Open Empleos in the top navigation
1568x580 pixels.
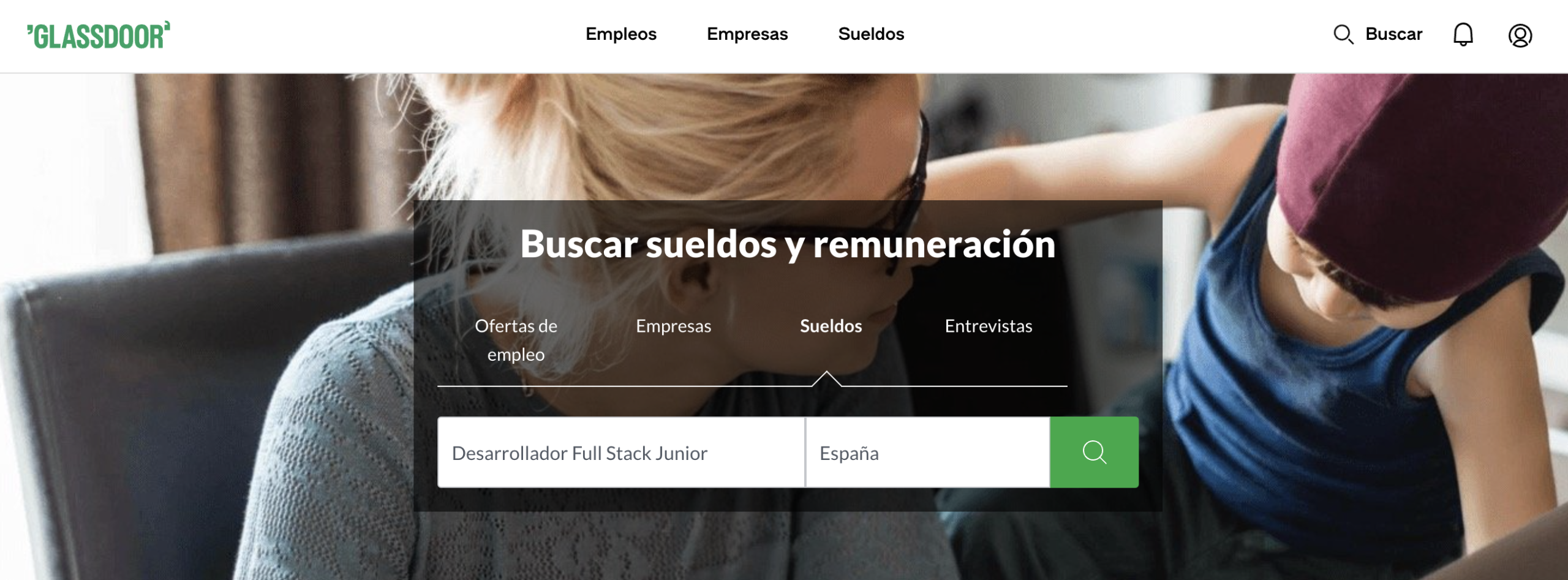coord(621,34)
